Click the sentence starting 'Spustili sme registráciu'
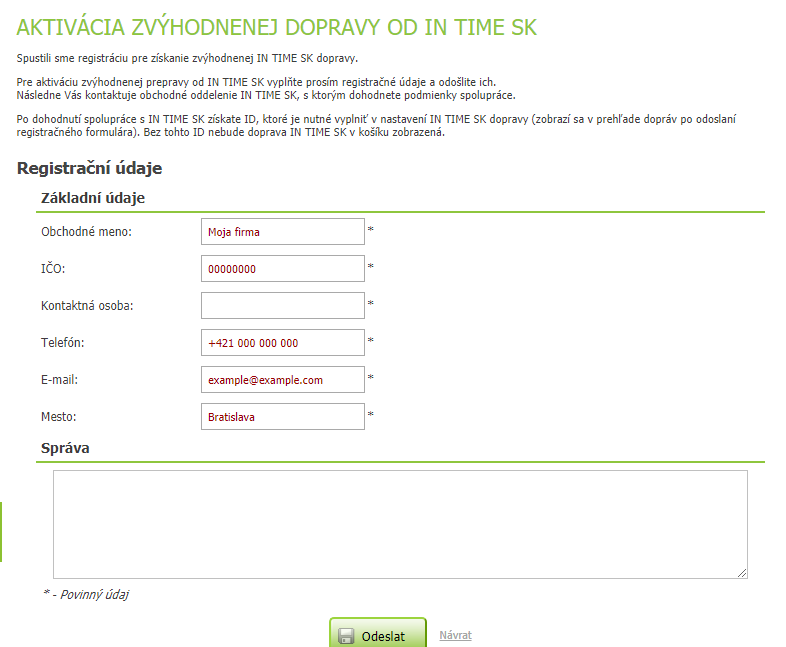 tap(187, 58)
